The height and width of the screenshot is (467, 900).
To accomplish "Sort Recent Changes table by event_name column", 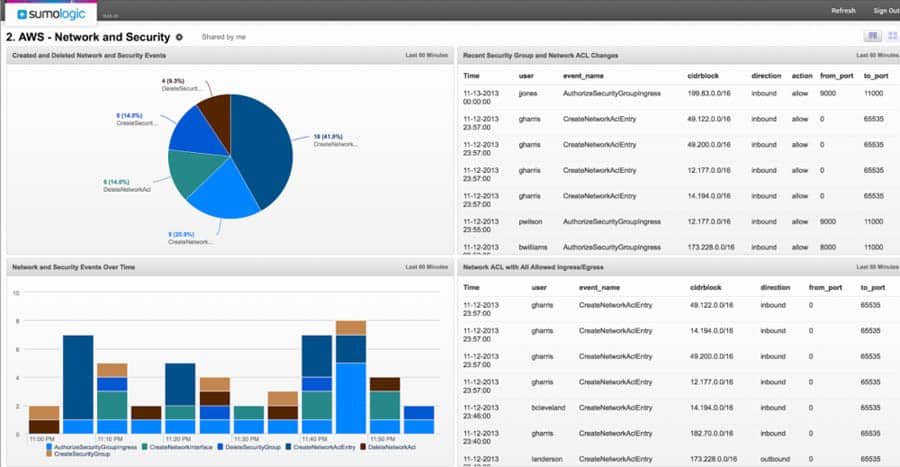I will [583, 76].
